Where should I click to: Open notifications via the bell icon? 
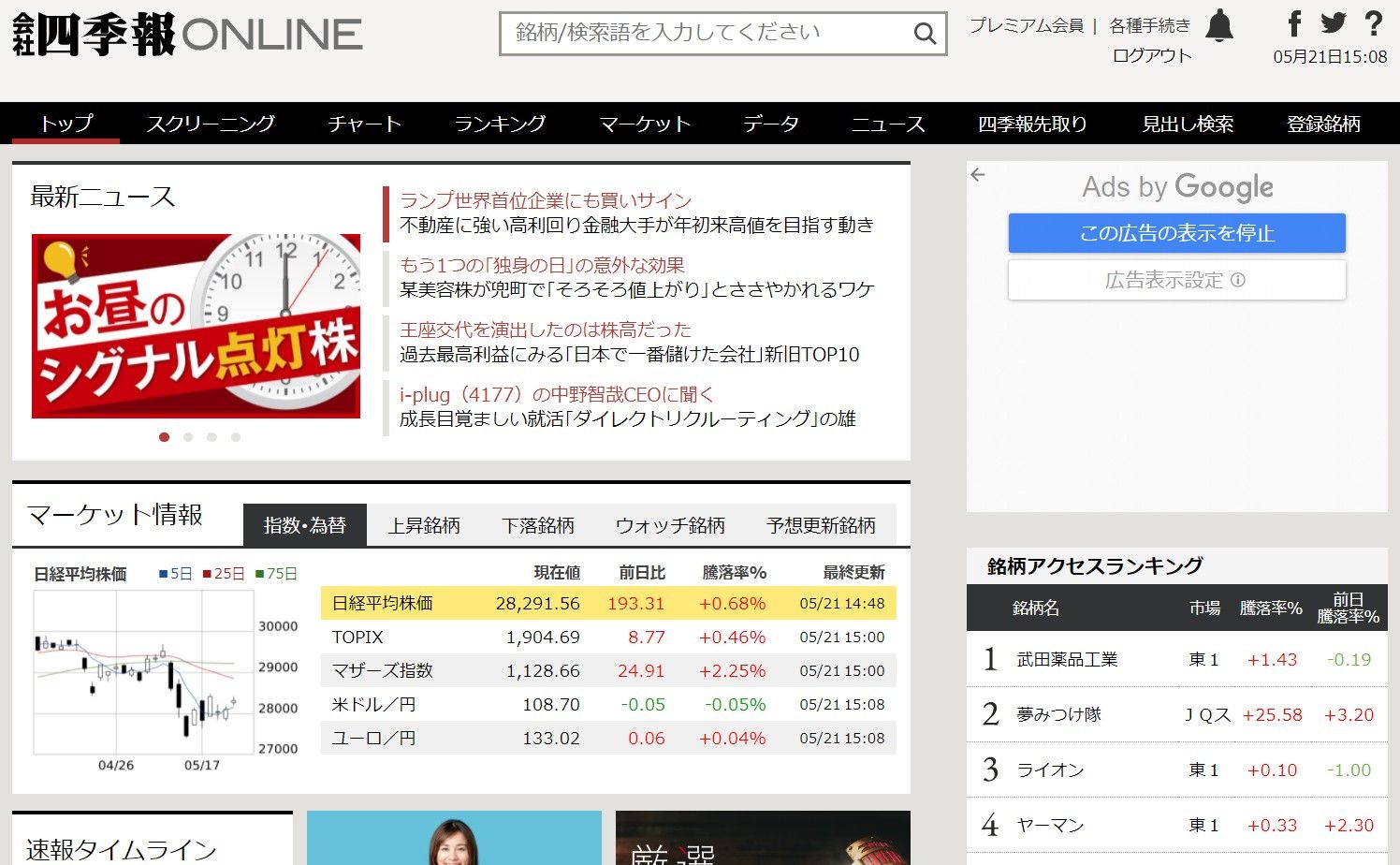(x=1219, y=26)
